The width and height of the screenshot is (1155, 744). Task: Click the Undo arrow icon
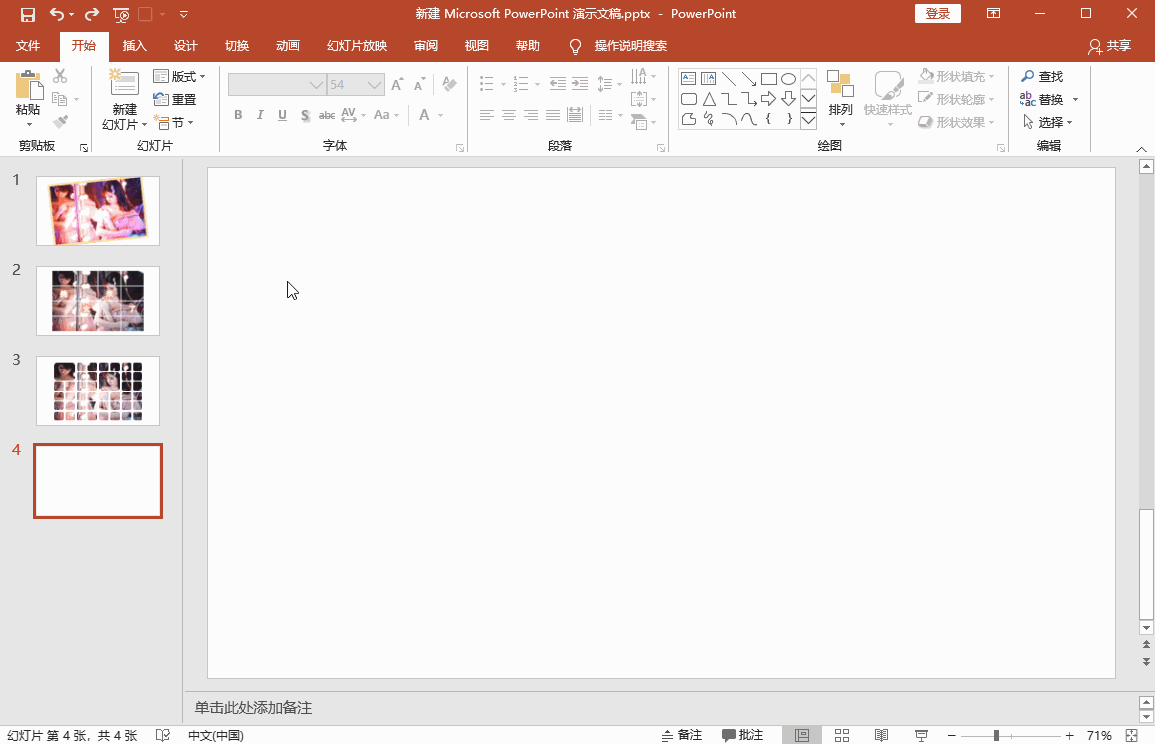tap(57, 14)
